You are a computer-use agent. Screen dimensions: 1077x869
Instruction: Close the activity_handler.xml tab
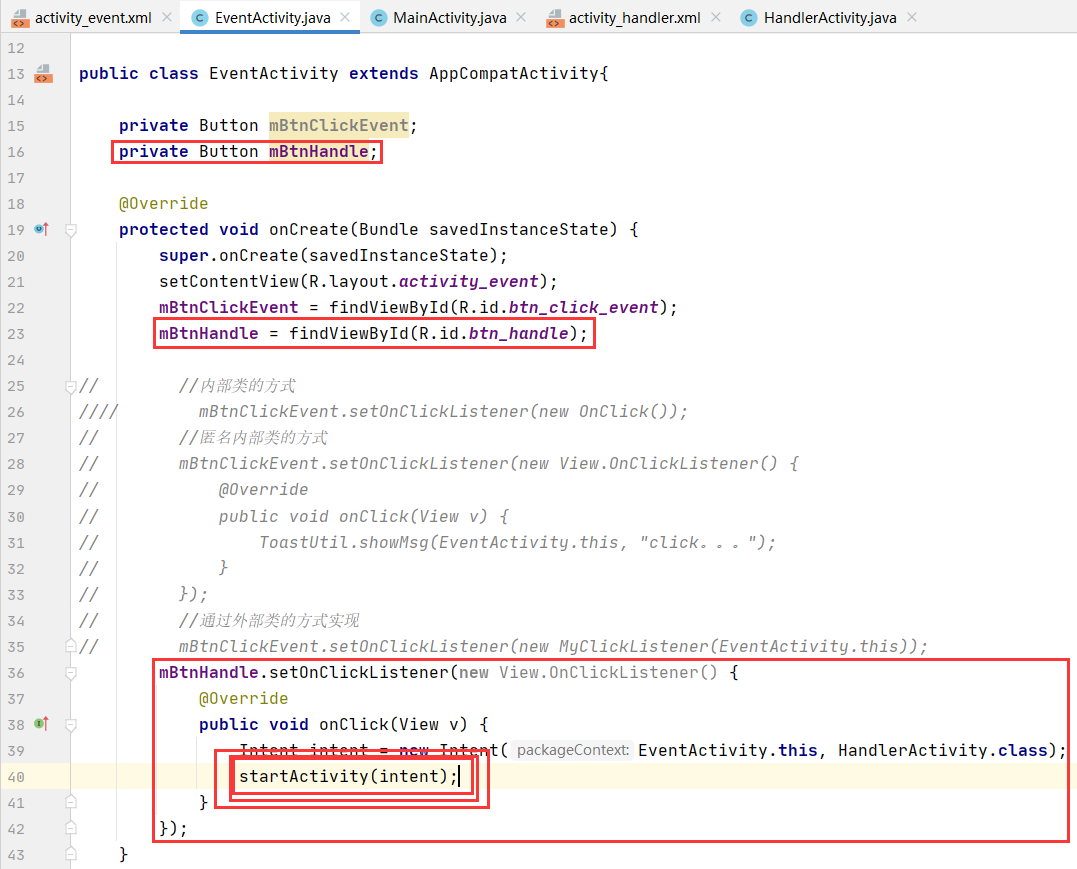pyautogui.click(x=716, y=17)
